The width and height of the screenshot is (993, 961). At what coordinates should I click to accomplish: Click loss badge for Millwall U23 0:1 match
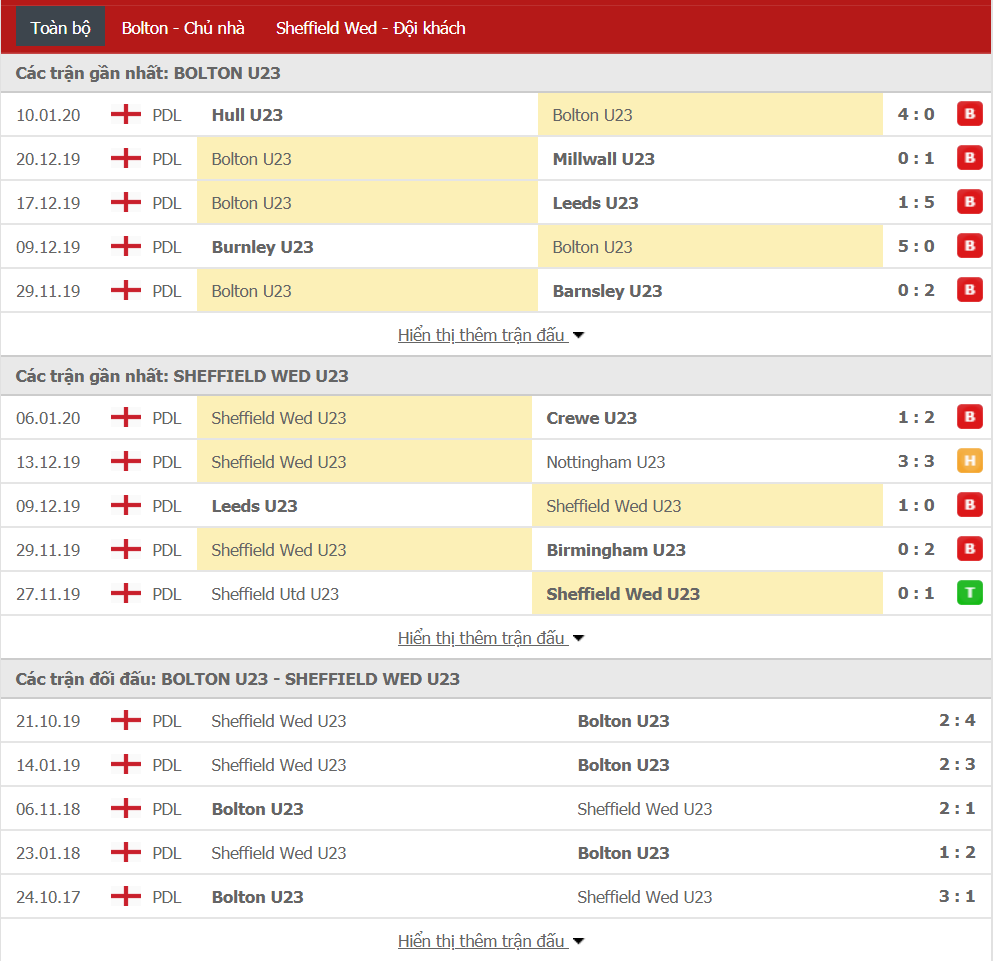point(970,158)
